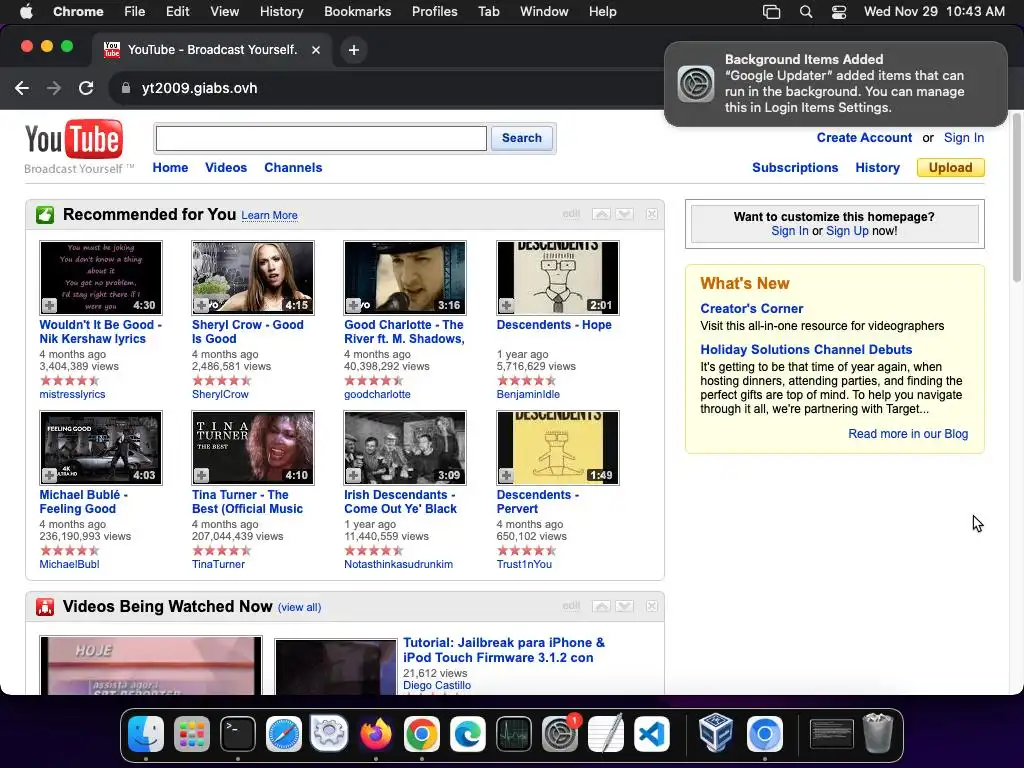1024x768 pixels.
Task: Open the Subscriptions link
Action: [795, 168]
